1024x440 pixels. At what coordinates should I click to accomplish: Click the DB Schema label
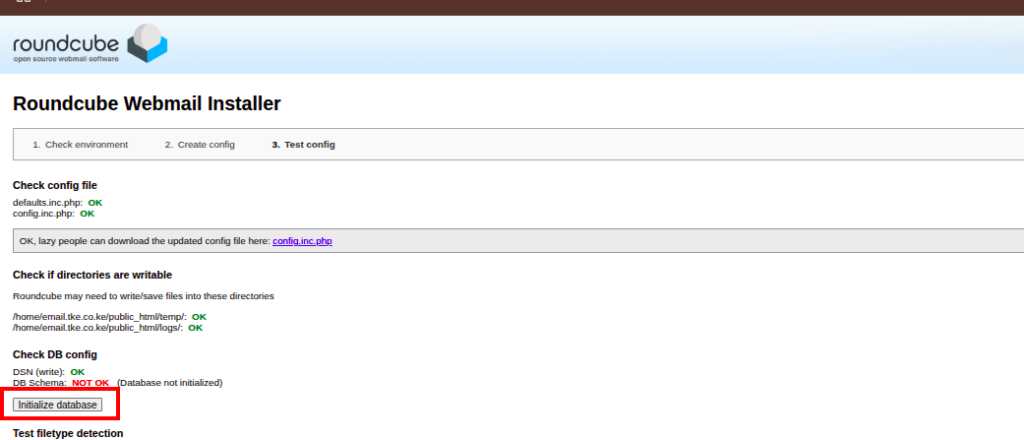point(40,383)
